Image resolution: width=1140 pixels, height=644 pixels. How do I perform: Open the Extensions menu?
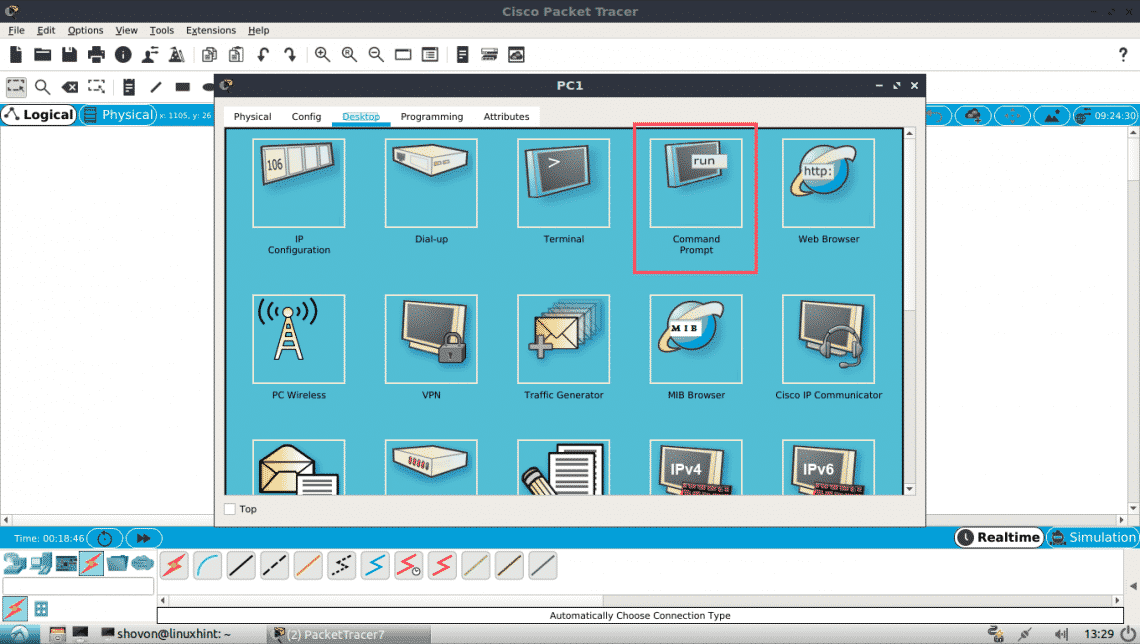[x=210, y=30]
